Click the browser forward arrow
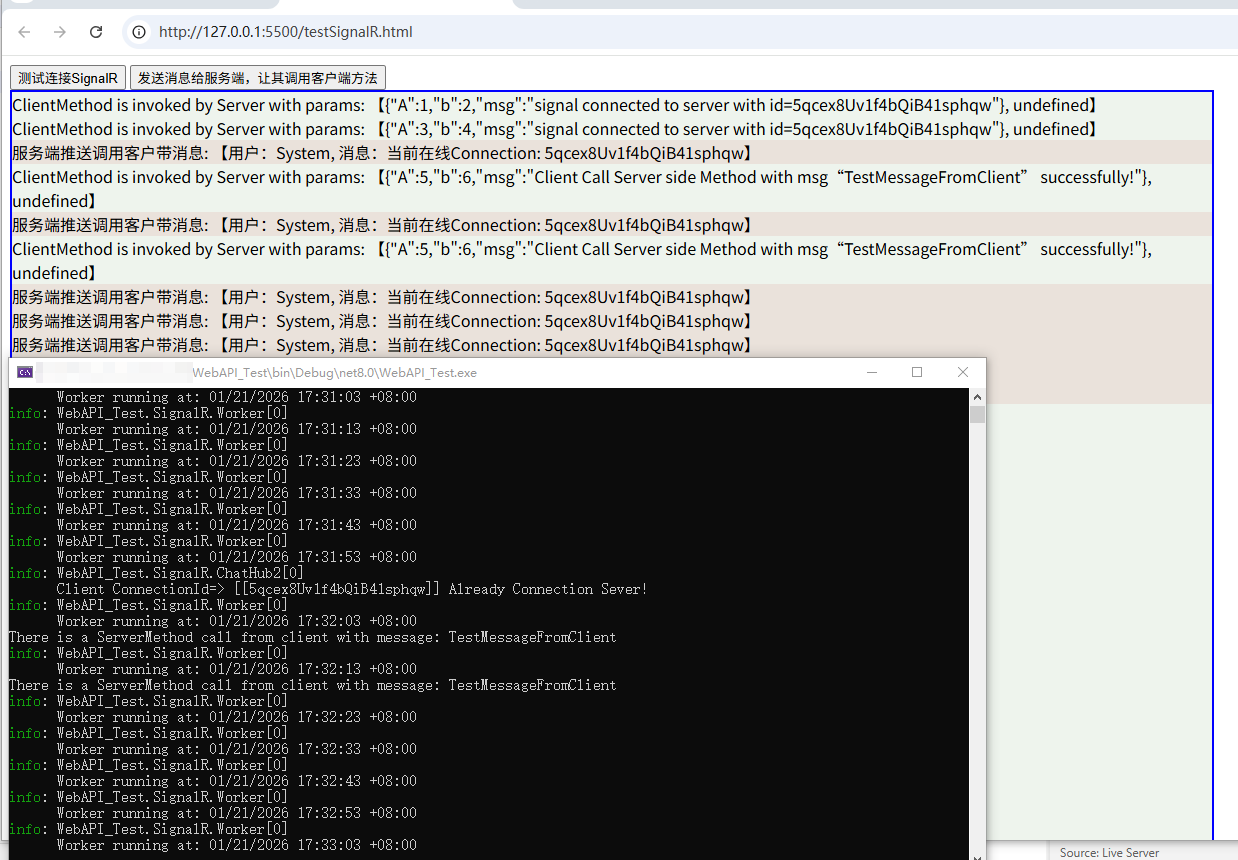Image resolution: width=1238 pixels, height=860 pixels. pyautogui.click(x=60, y=32)
